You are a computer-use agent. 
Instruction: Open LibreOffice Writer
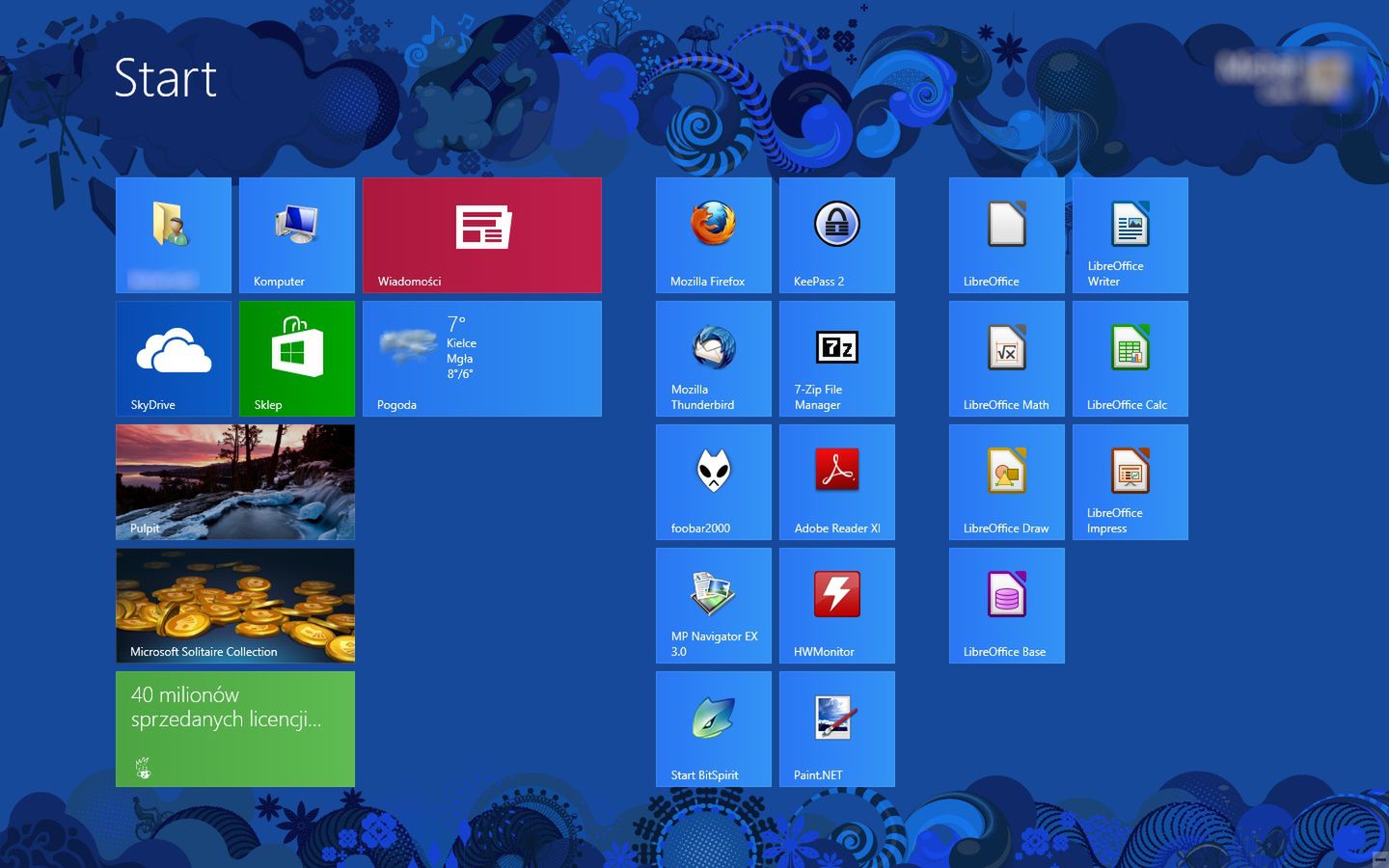(x=1130, y=235)
